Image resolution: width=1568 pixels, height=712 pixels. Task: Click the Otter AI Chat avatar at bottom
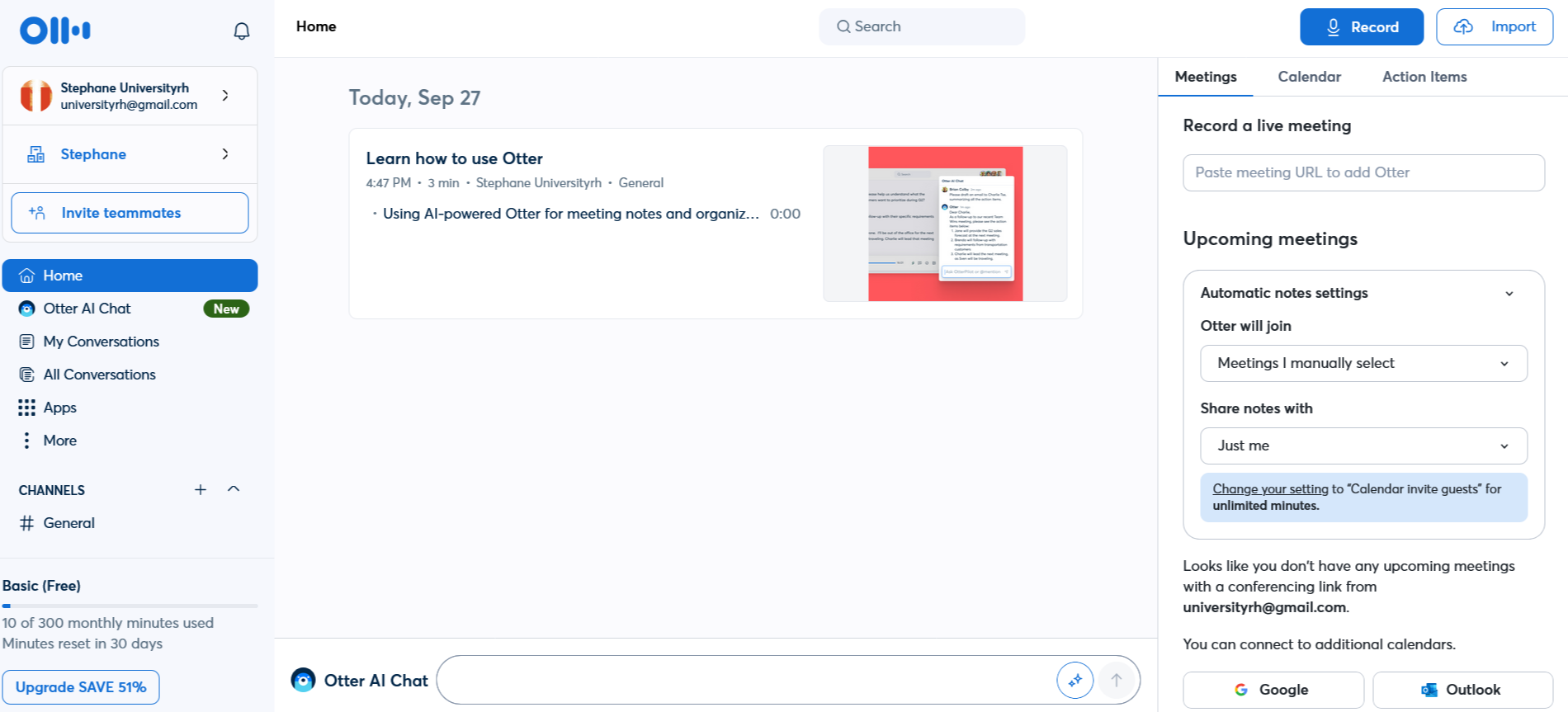click(304, 680)
